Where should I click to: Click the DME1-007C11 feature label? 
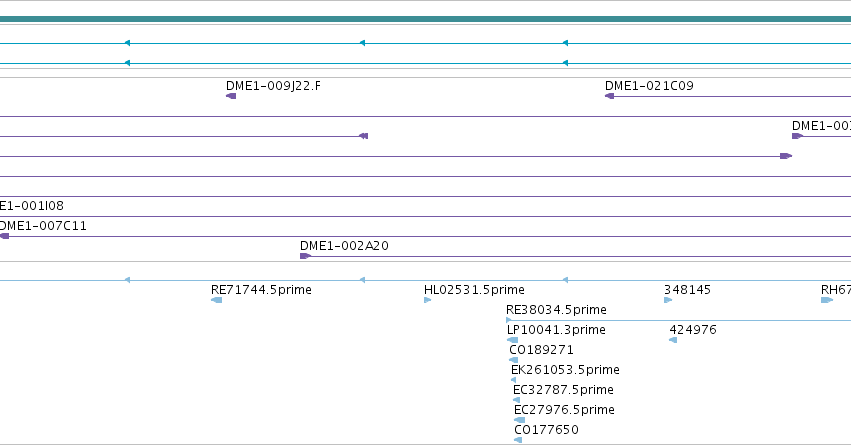point(43,226)
